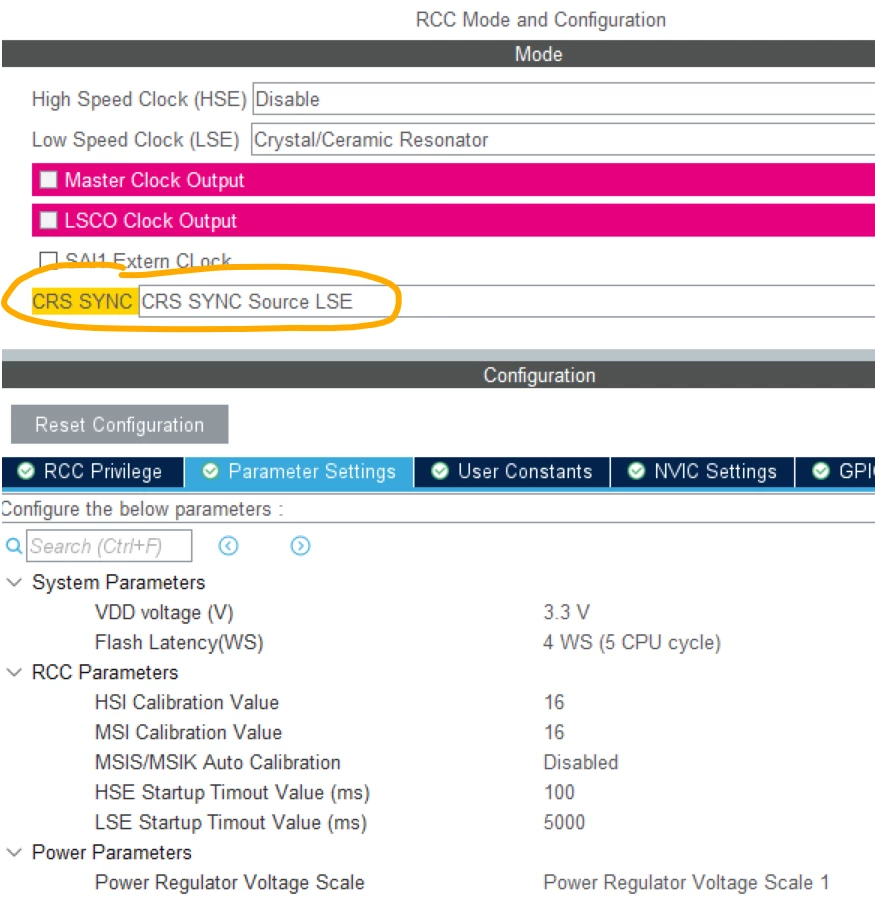Collapse the System Parameters section
The height and width of the screenshot is (898, 875).
click(14, 582)
